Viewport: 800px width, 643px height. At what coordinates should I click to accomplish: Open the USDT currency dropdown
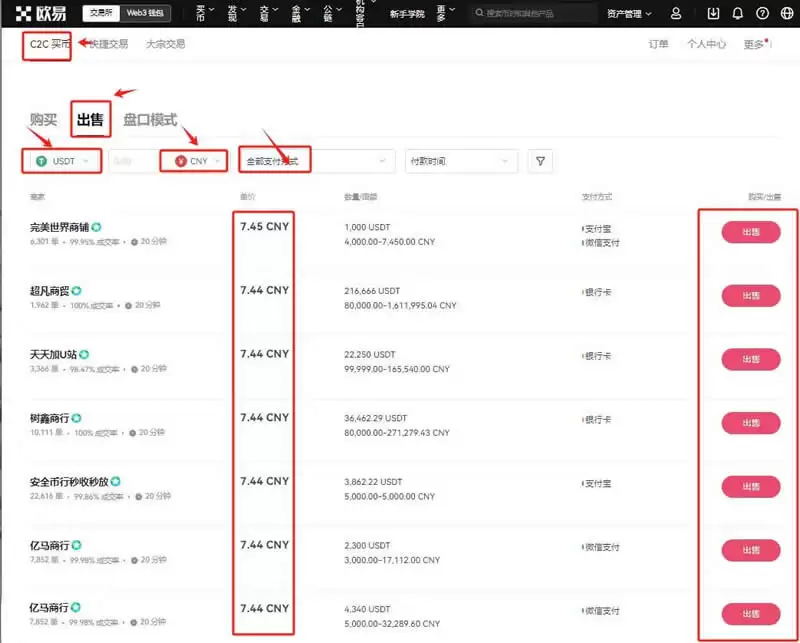point(60,161)
